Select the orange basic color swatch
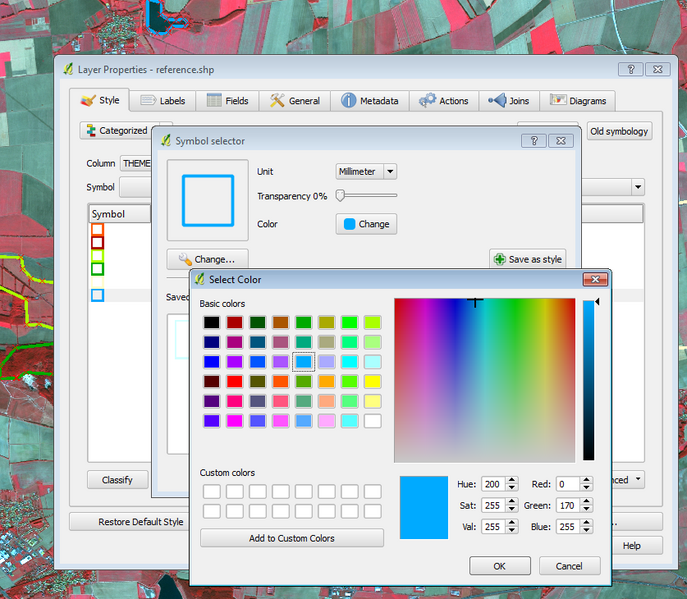 tap(326, 381)
